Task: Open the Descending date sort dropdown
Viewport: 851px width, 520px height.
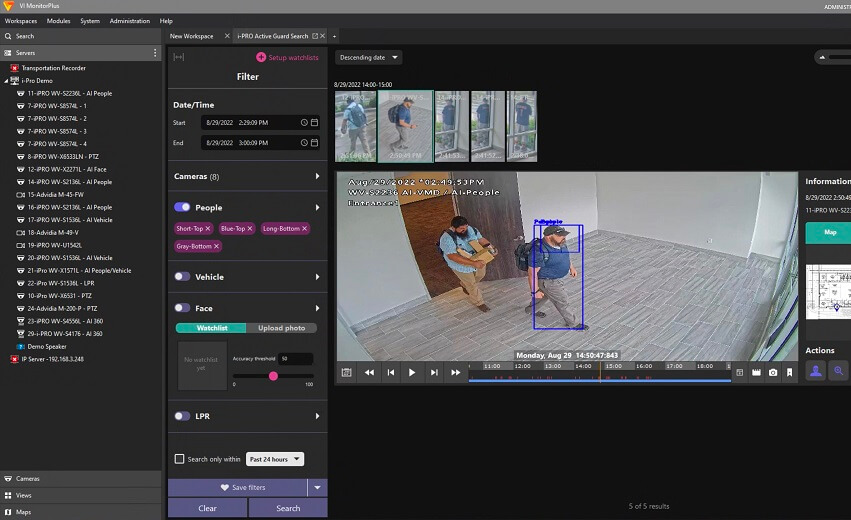Action: click(x=368, y=57)
